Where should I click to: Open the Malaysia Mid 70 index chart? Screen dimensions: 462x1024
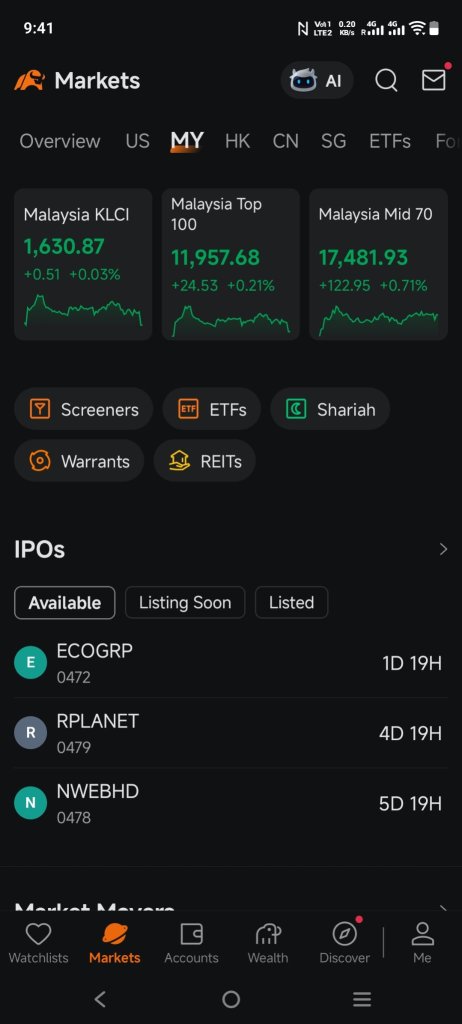(x=378, y=320)
